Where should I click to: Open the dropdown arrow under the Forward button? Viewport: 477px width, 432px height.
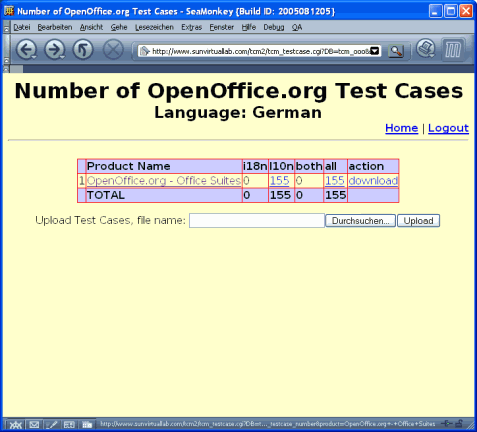(62, 57)
